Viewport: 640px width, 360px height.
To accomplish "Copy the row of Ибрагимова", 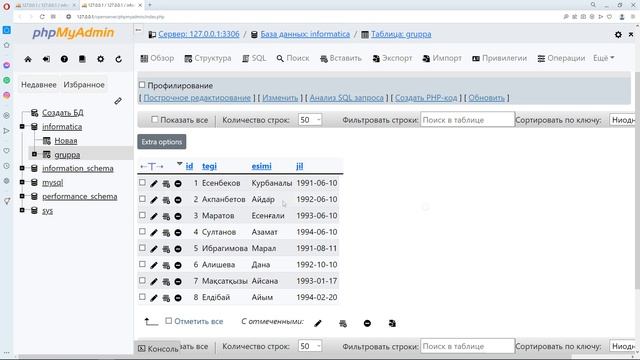I will coord(166,249).
